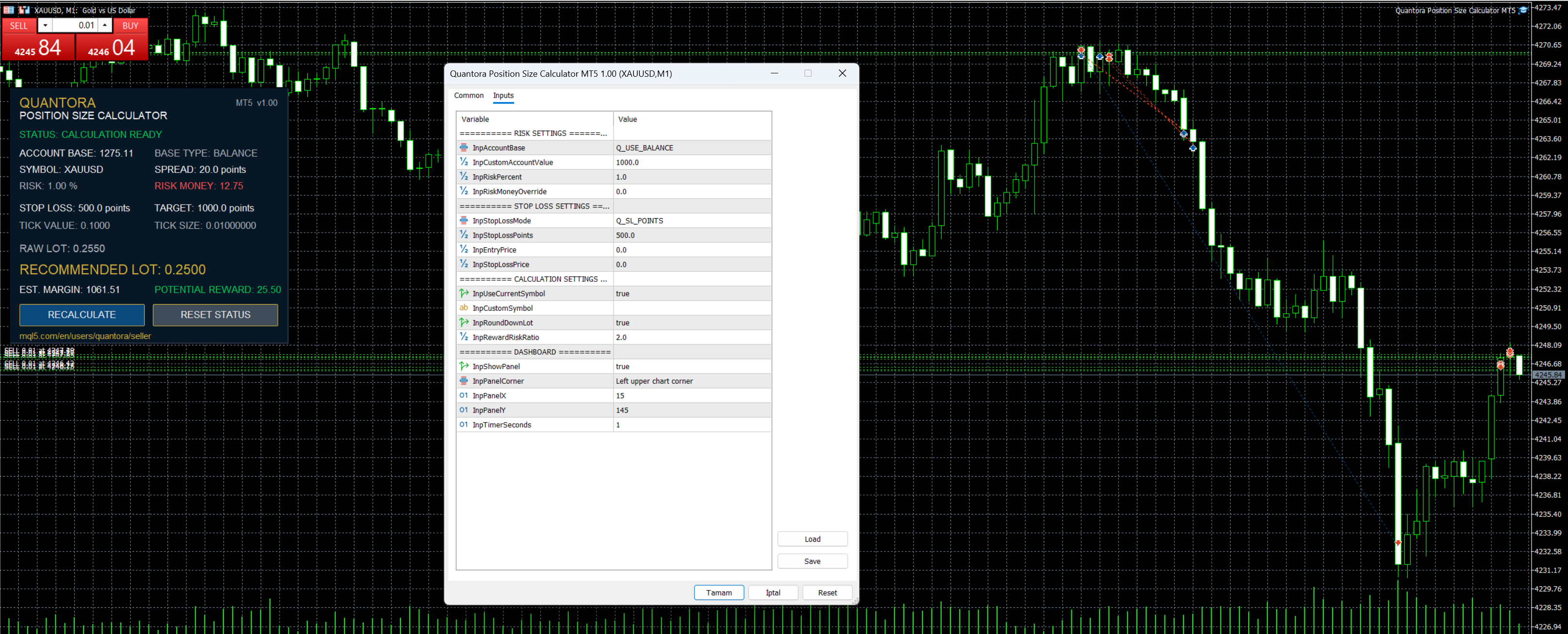The image size is (1568, 634).
Task: Click the sell price panel showing 4245 84
Action: point(38,47)
